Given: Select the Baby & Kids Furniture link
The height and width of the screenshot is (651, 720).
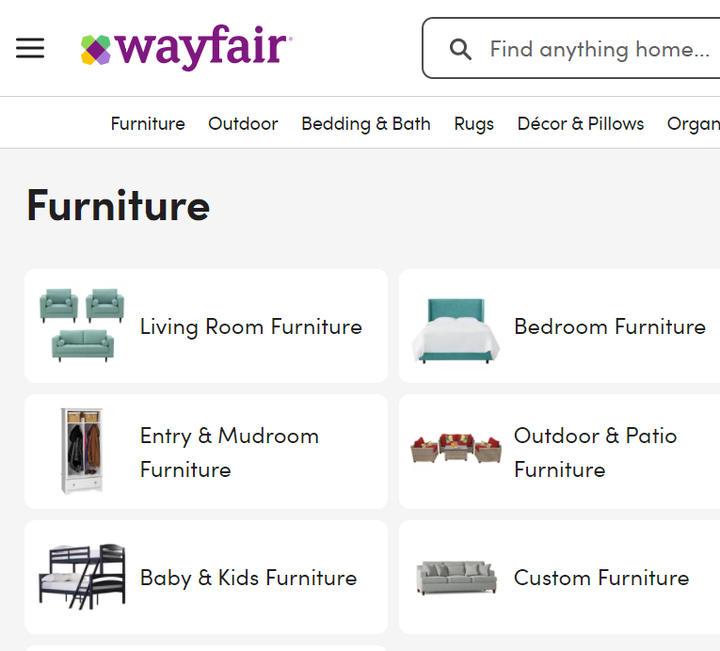Looking at the screenshot, I should click(x=248, y=578).
